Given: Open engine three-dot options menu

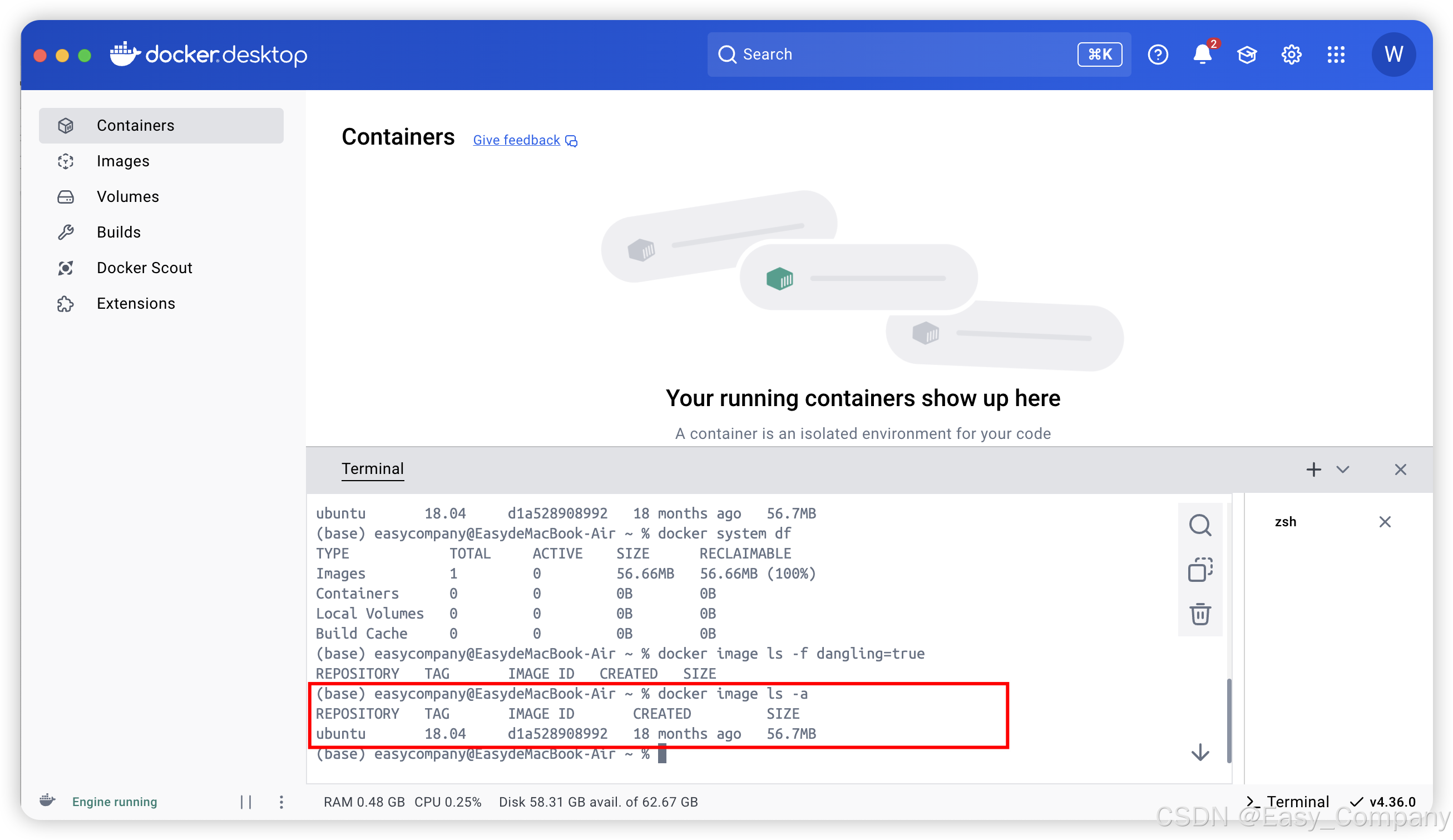Looking at the screenshot, I should click(281, 802).
